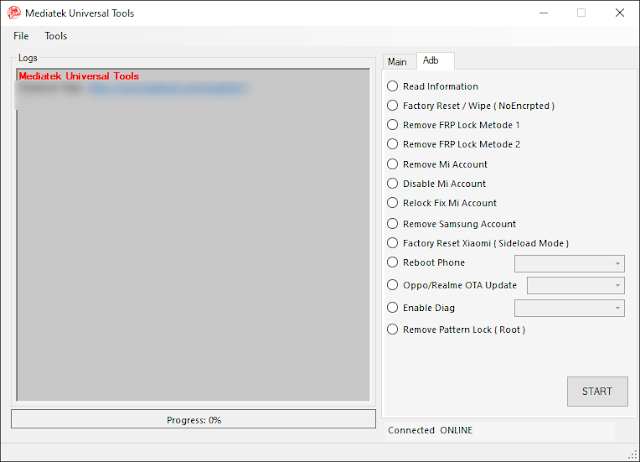
Task: Click the Progress: 0% bar
Action: click(193, 419)
